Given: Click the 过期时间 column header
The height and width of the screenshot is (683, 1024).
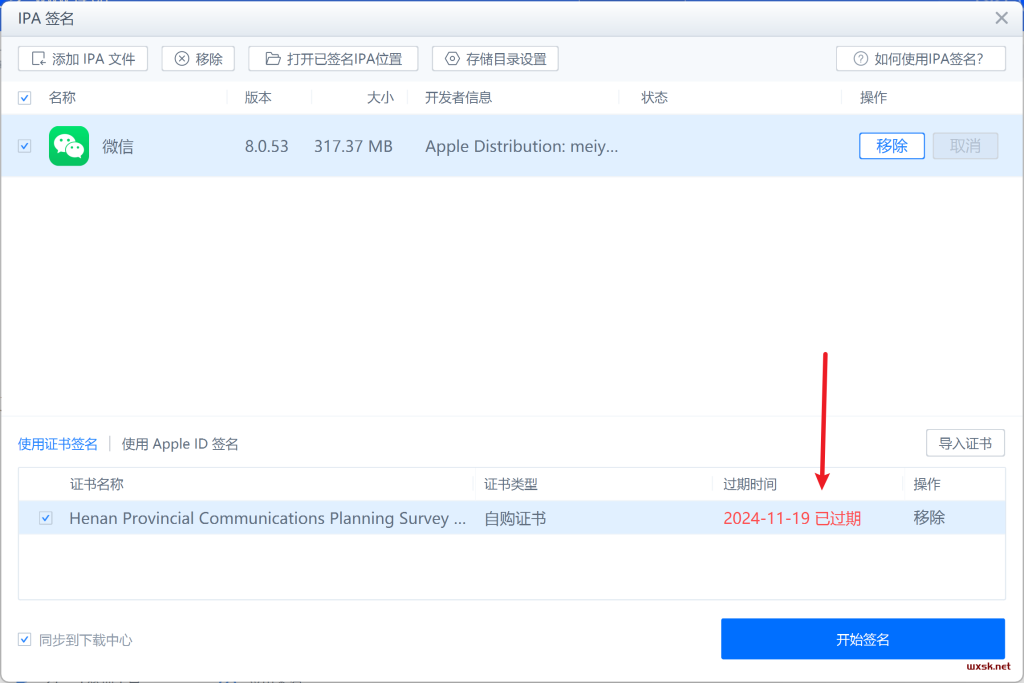Looking at the screenshot, I should click(750, 484).
